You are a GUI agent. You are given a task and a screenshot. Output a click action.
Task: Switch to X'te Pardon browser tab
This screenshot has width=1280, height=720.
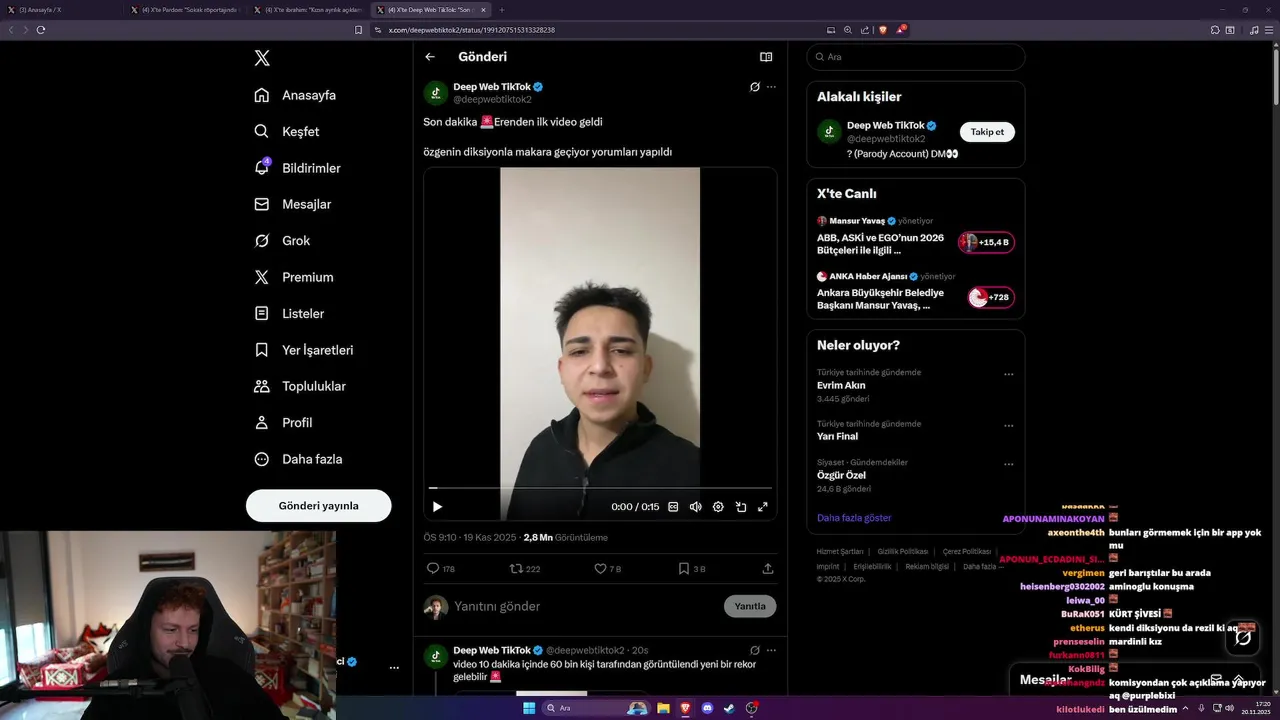pyautogui.click(x=186, y=10)
